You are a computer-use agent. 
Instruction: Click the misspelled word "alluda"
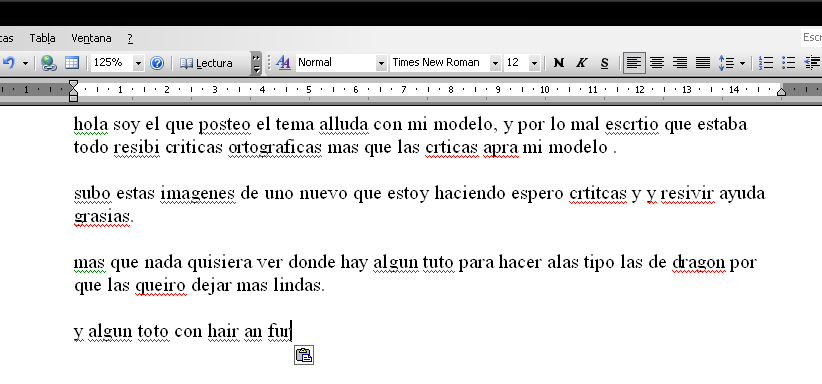click(x=344, y=125)
